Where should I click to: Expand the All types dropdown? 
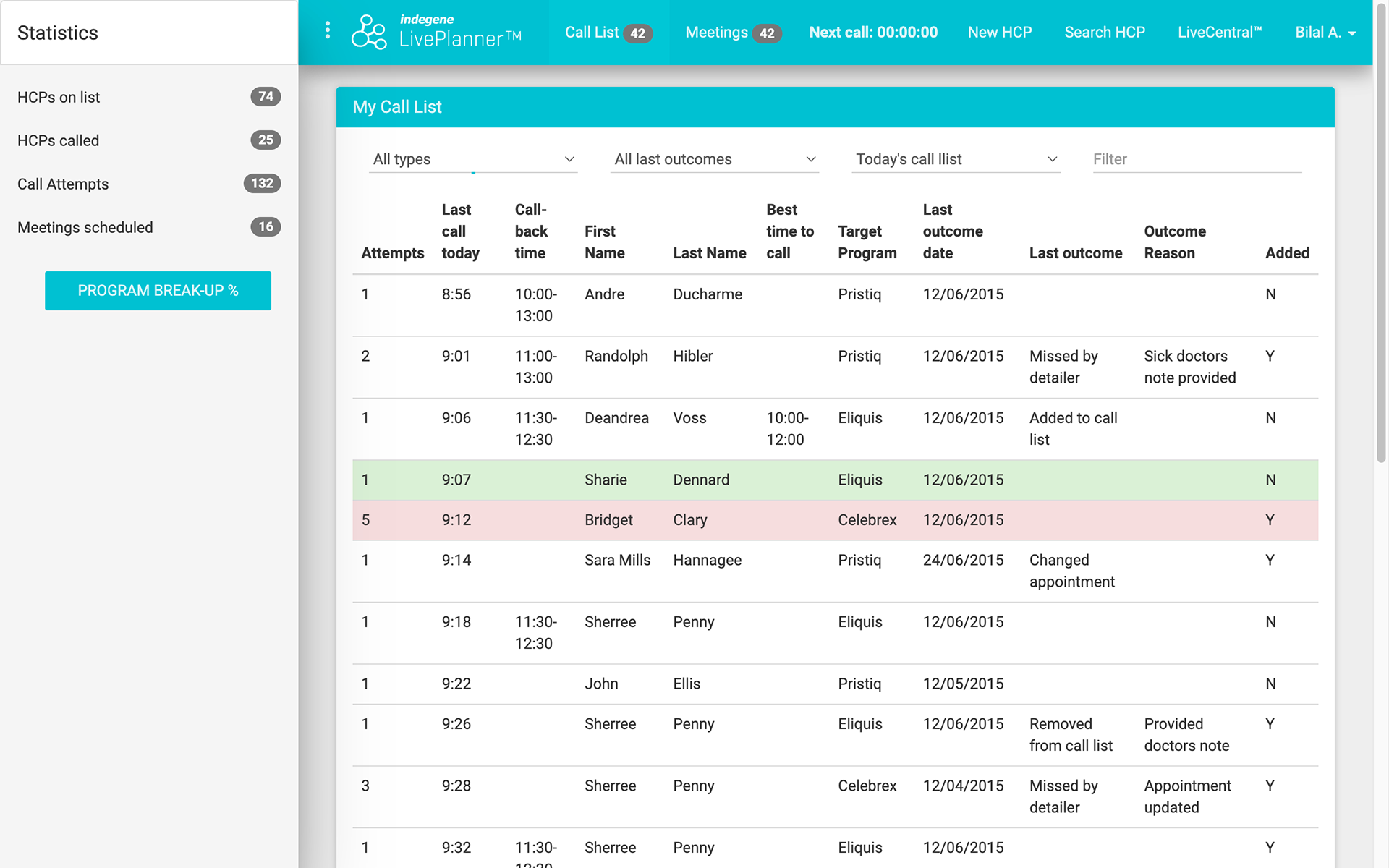coord(473,159)
